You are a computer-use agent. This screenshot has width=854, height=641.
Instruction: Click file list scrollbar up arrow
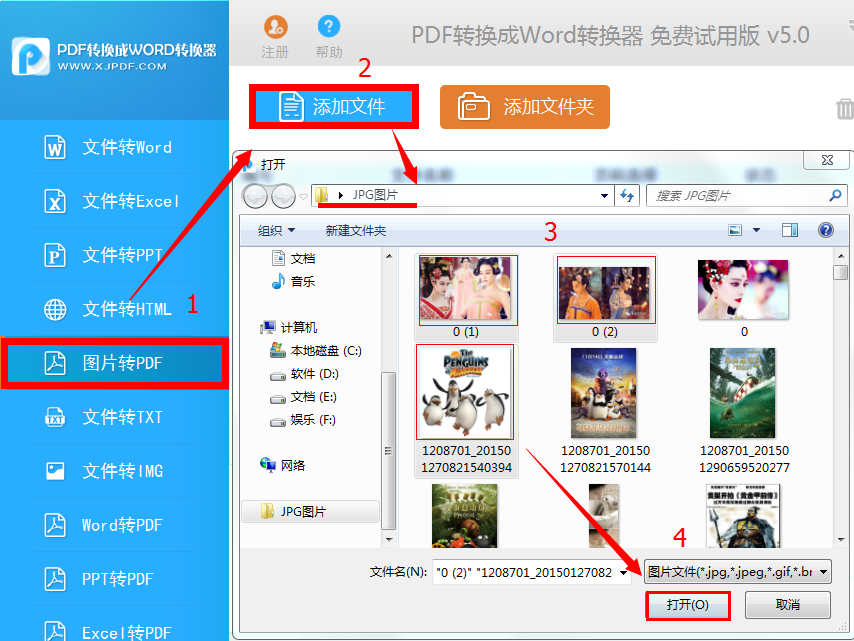(x=840, y=255)
